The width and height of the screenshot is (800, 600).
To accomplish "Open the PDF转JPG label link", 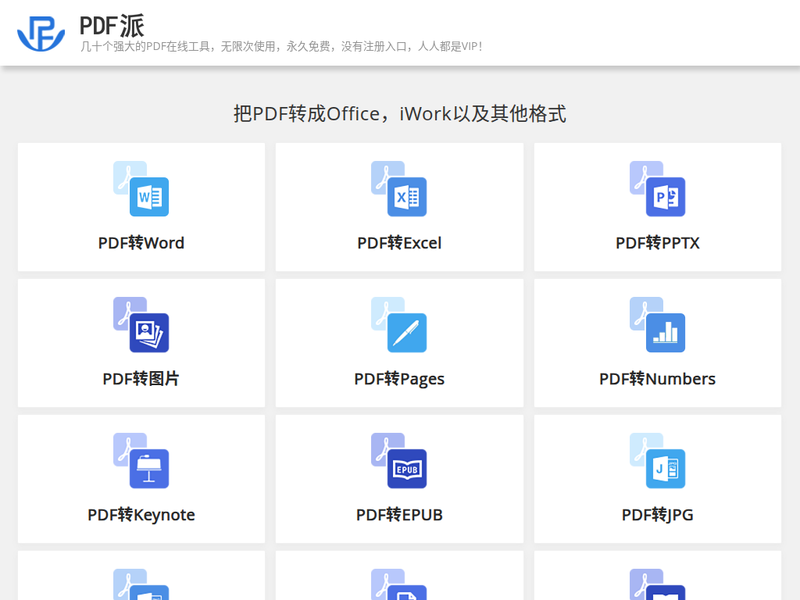I will 658,515.
